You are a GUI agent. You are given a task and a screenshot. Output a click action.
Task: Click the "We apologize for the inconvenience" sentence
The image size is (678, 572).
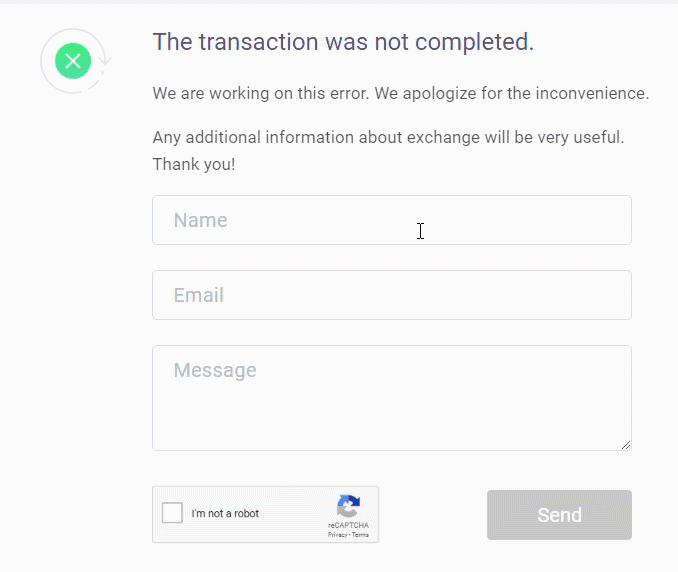pos(512,93)
